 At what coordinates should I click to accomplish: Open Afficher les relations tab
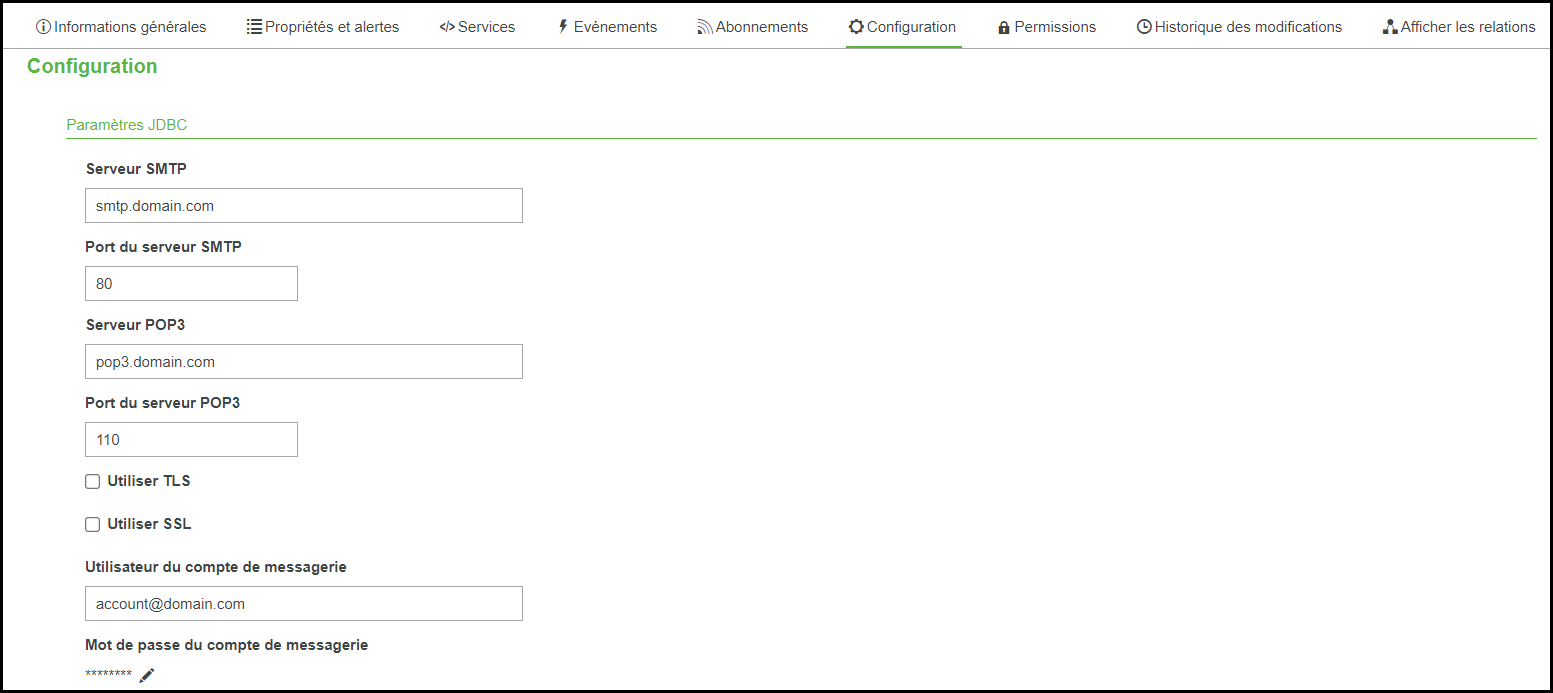tap(1459, 27)
